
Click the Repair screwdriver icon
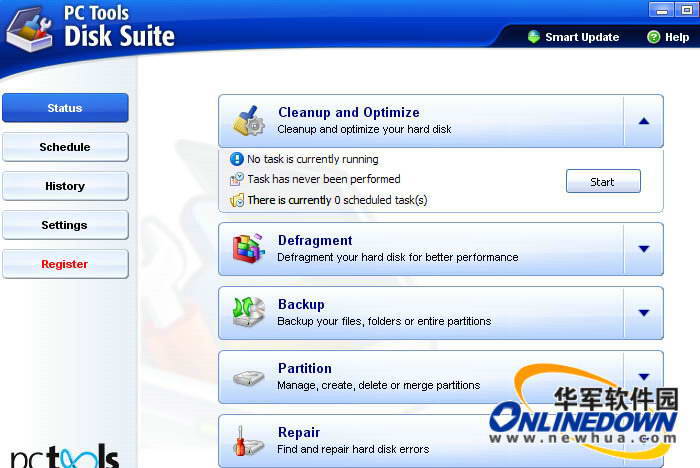(249, 440)
